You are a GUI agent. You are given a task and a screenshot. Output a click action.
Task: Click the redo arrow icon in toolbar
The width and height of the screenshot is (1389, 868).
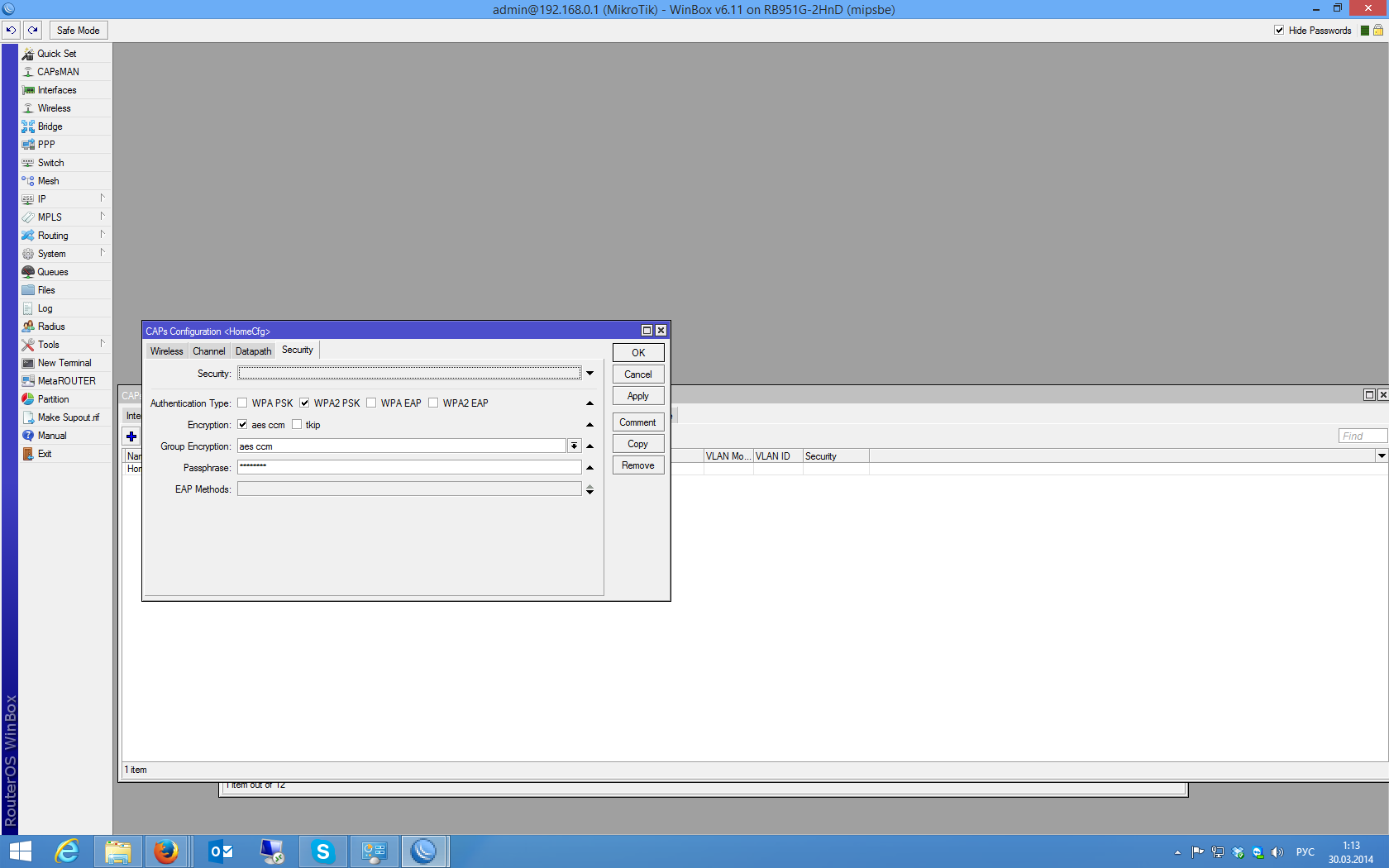coord(33,31)
